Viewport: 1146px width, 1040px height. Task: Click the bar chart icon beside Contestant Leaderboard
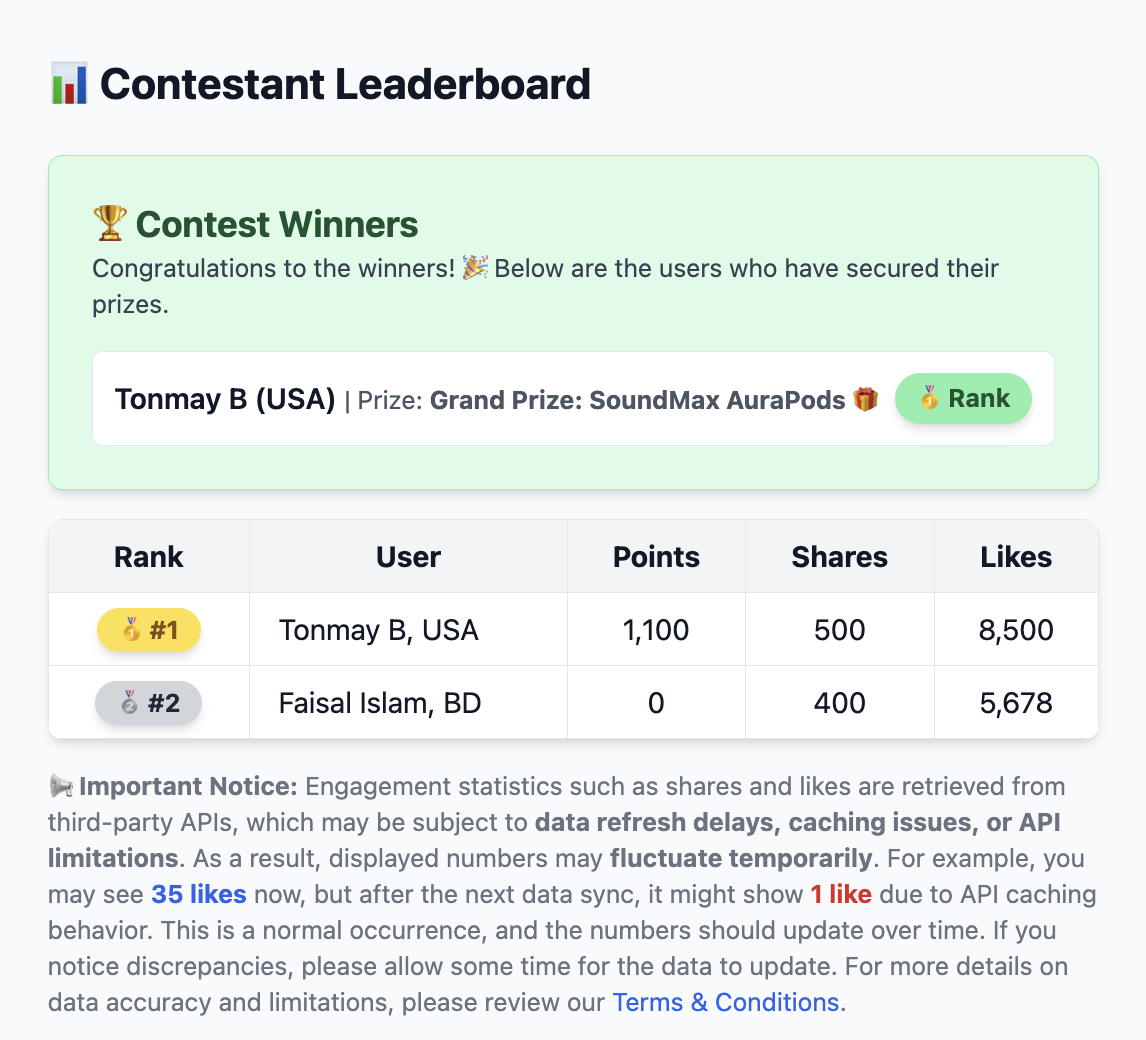[69, 84]
